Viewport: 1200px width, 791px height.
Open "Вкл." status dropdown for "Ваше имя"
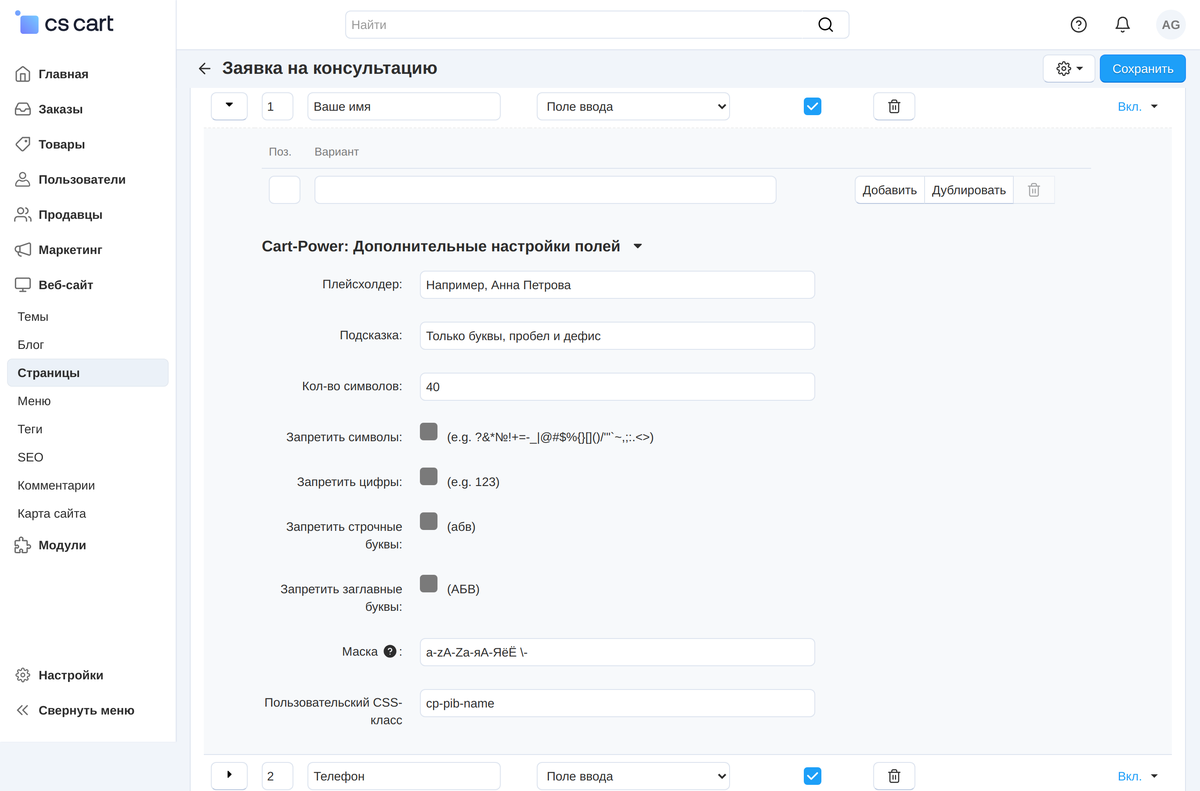click(1138, 106)
